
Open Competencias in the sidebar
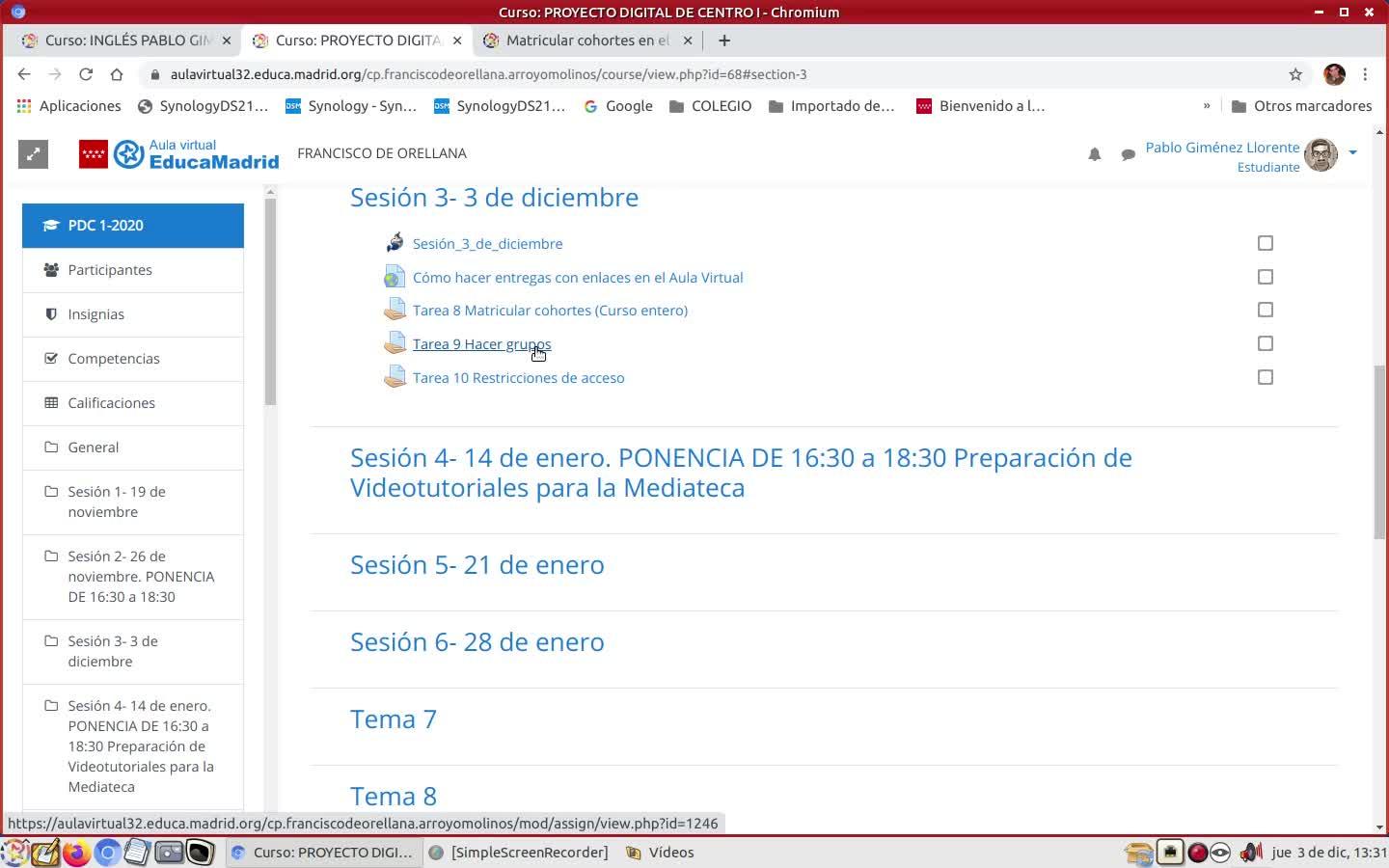[133, 359]
